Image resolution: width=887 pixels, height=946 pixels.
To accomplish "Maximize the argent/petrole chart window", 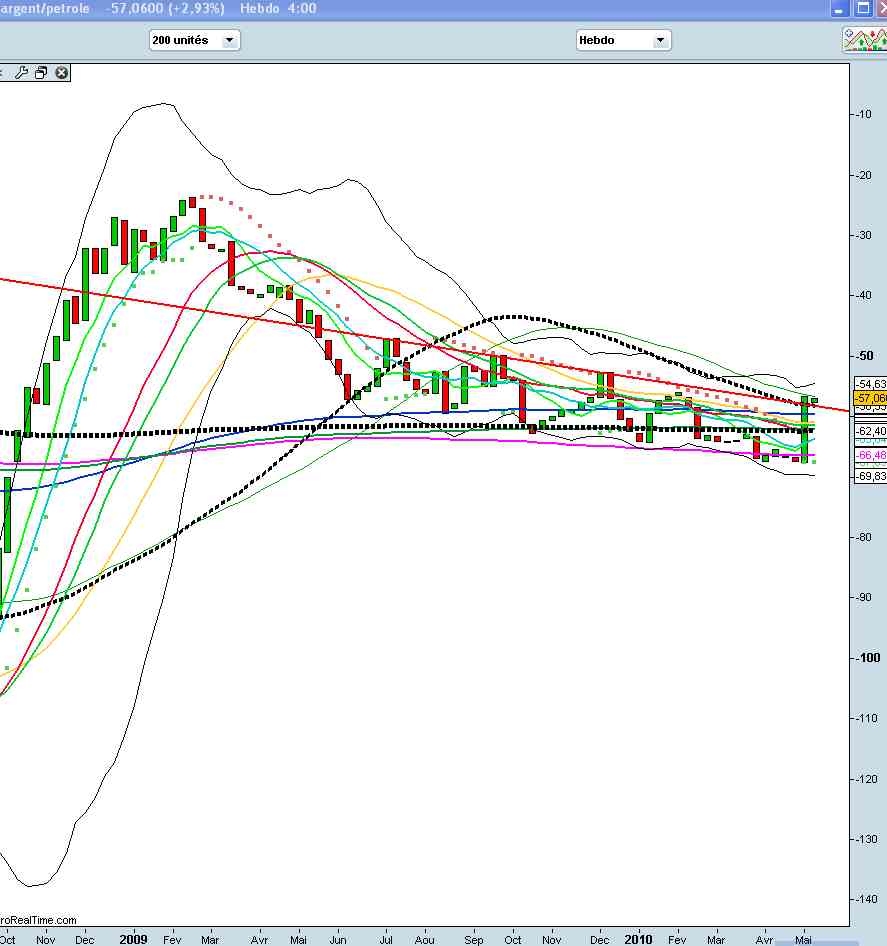I will (x=860, y=8).
